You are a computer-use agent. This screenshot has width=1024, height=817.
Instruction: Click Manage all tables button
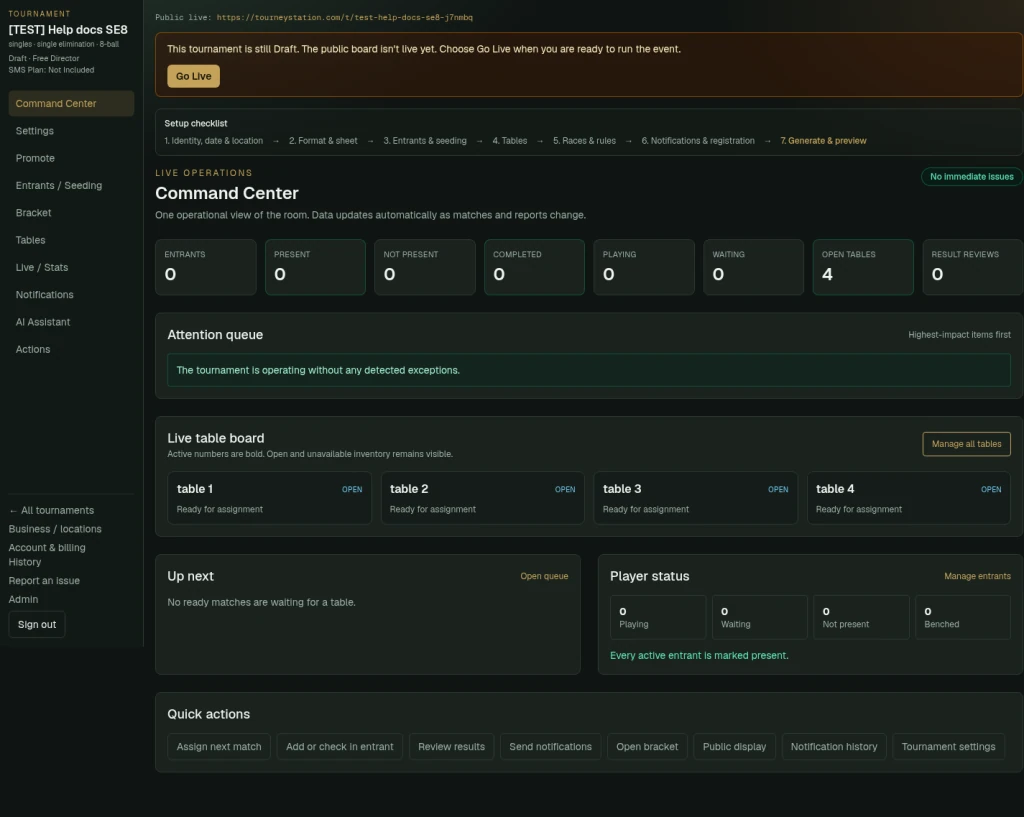tap(967, 444)
